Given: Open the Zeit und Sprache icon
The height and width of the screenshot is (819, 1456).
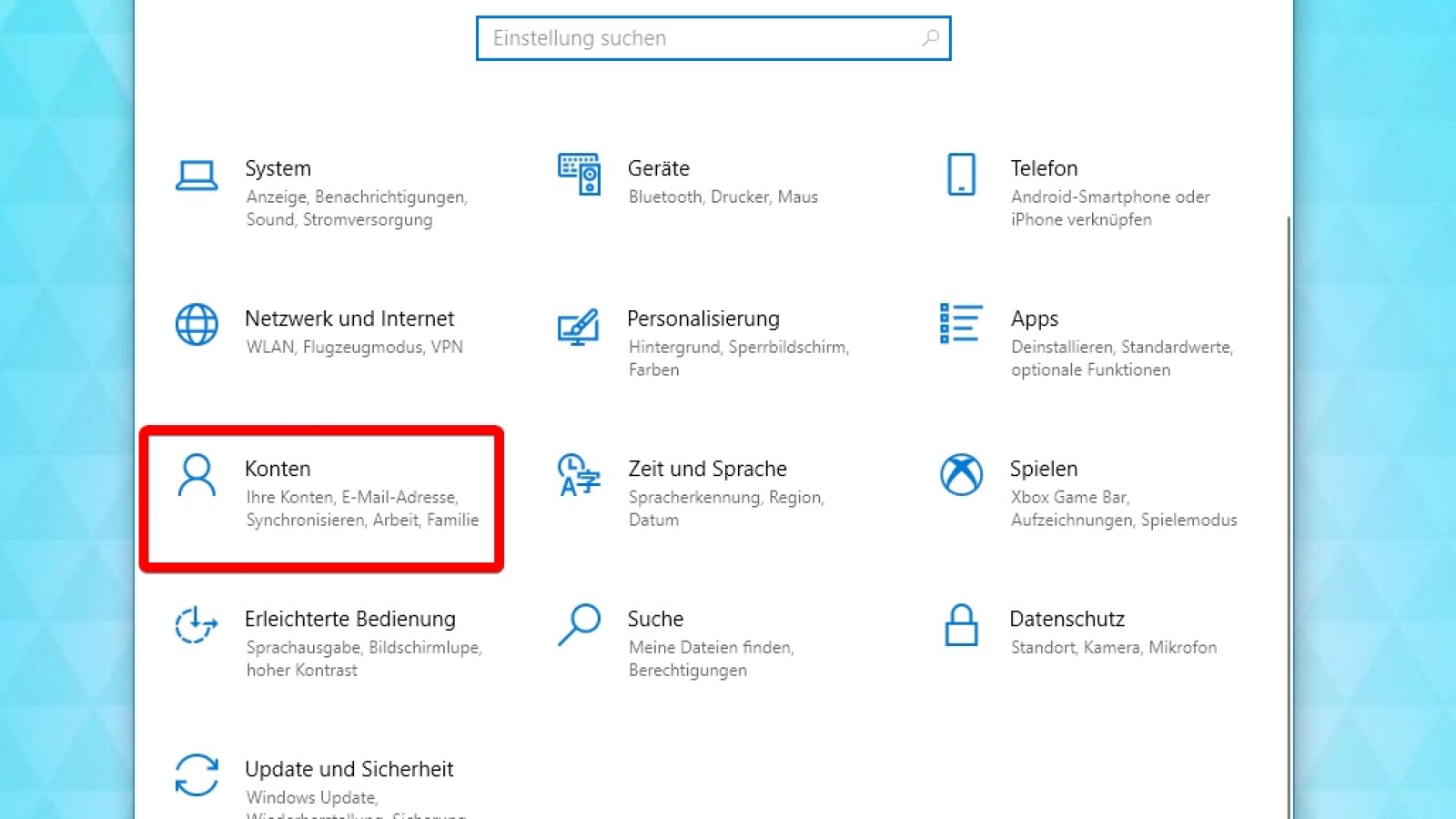Looking at the screenshot, I should 579,475.
